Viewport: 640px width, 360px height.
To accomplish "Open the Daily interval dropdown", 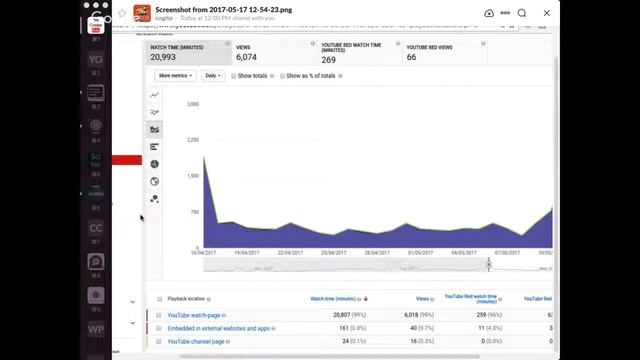I will [x=213, y=76].
